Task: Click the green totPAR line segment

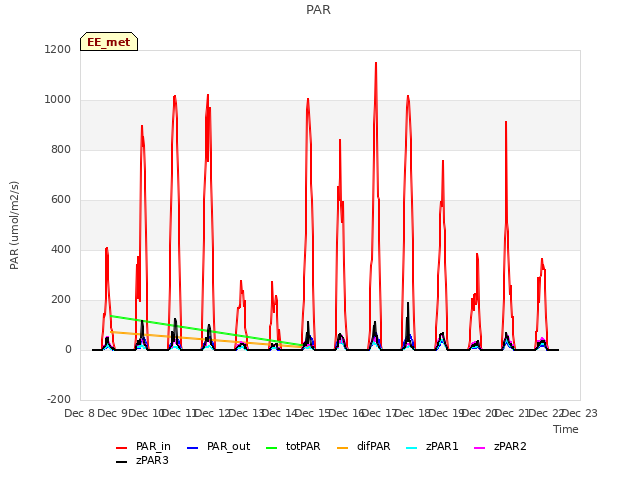Action: [x=206, y=331]
